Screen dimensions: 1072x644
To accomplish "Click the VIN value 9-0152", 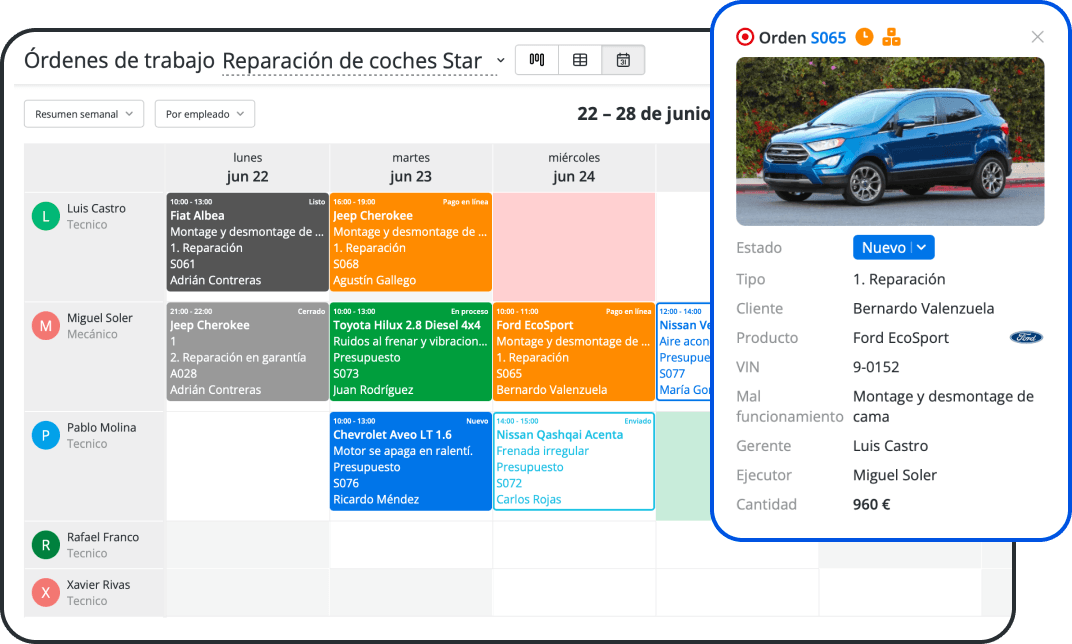I will tap(876, 367).
